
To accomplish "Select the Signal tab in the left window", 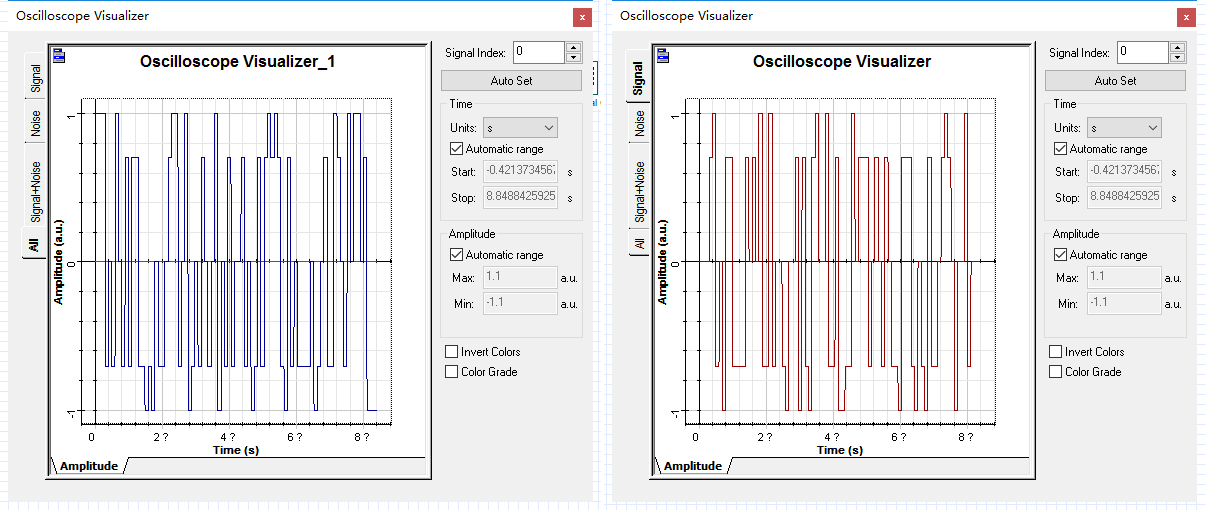I will pyautogui.click(x=36, y=77).
